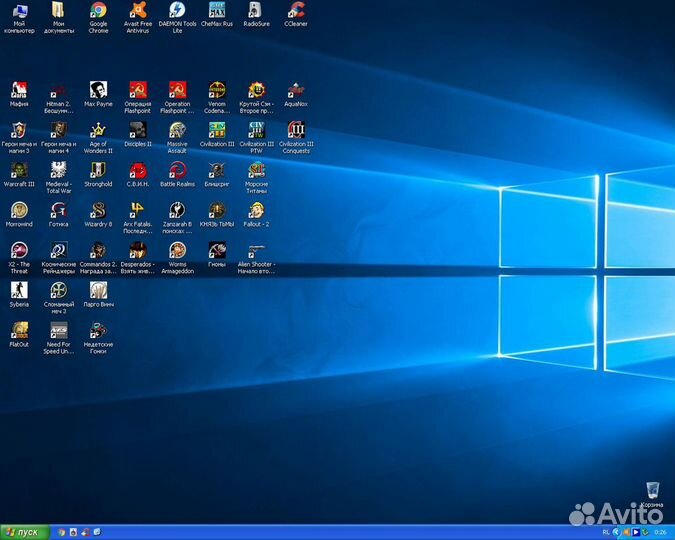Select the Google Chrome desktop shortcut
Screen dimensions: 675x540
(98, 18)
